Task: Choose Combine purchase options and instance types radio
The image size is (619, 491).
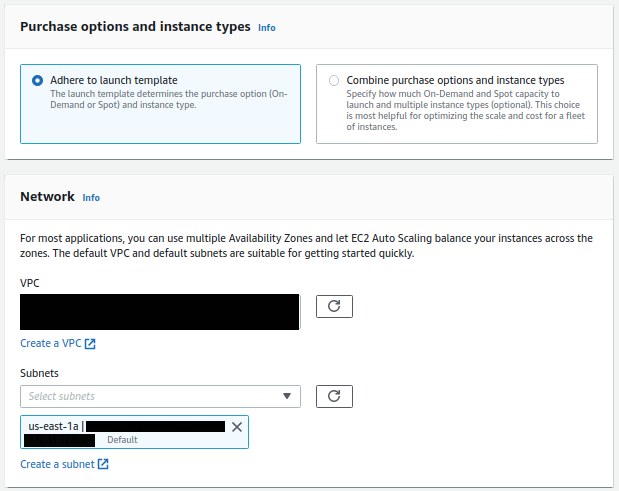Action: 331,80
